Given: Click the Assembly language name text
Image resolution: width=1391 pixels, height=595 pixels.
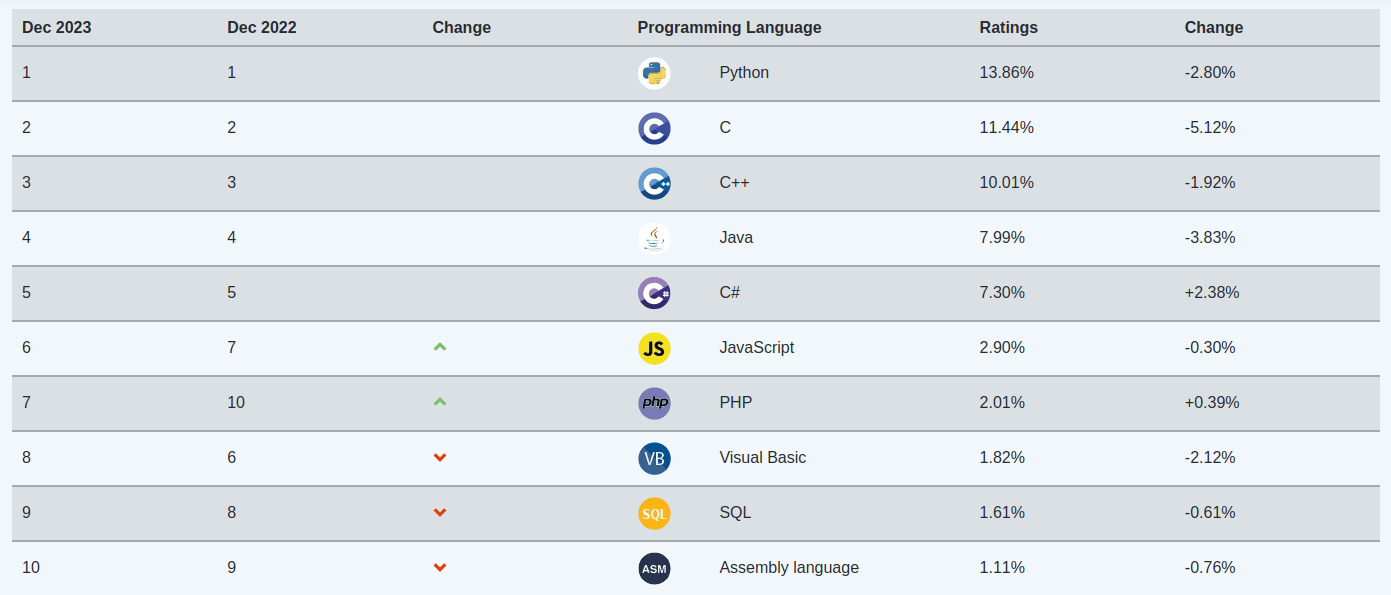Looking at the screenshot, I should pyautogui.click(x=789, y=568).
